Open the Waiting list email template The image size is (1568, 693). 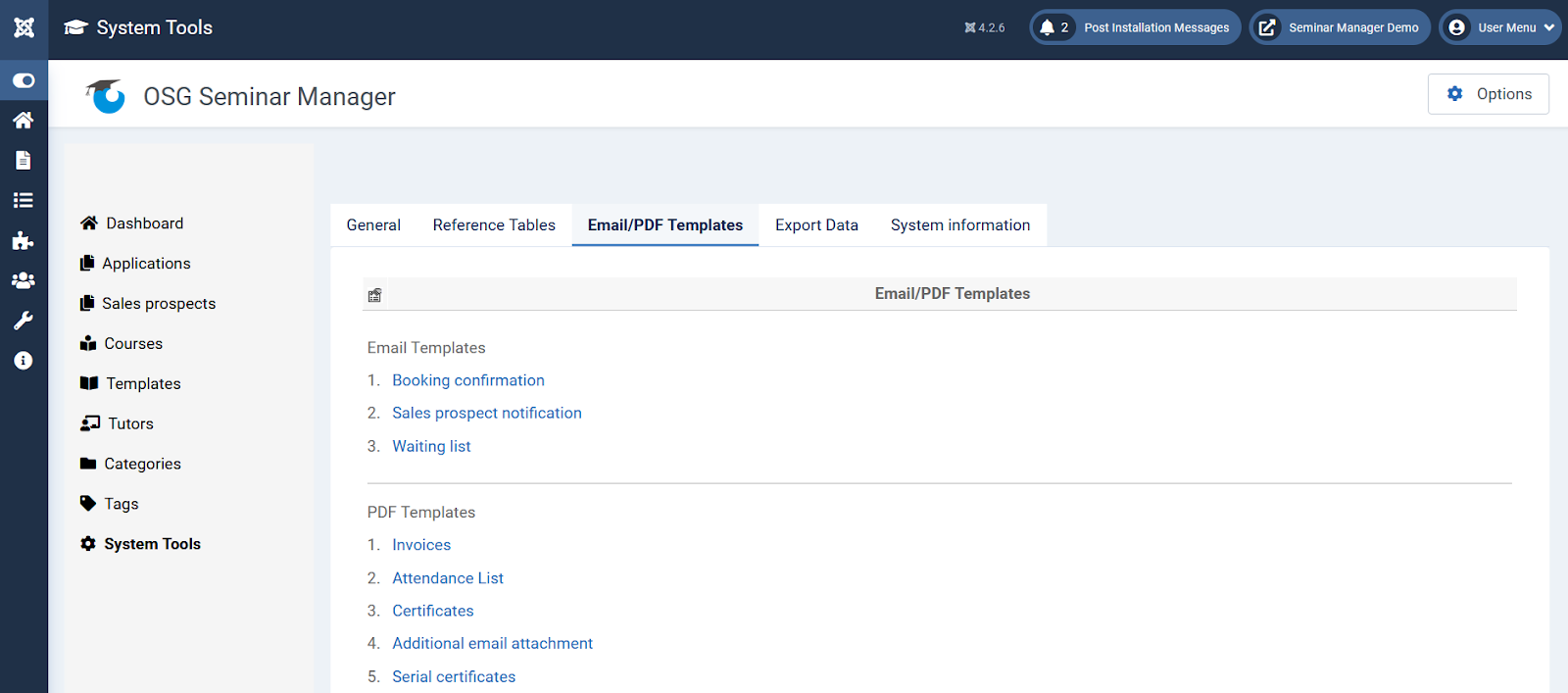coord(431,447)
